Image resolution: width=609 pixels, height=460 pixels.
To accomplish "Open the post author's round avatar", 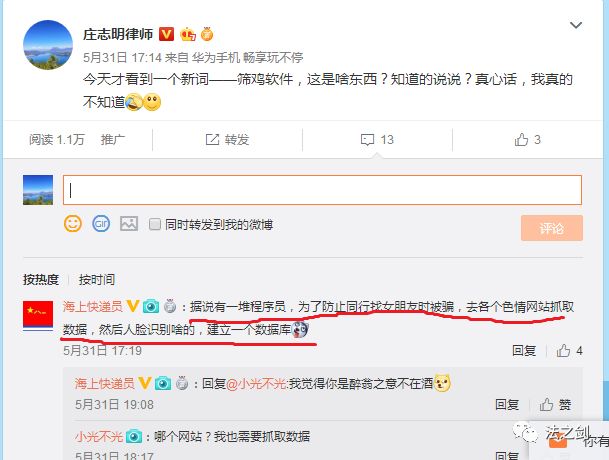I will pos(48,45).
